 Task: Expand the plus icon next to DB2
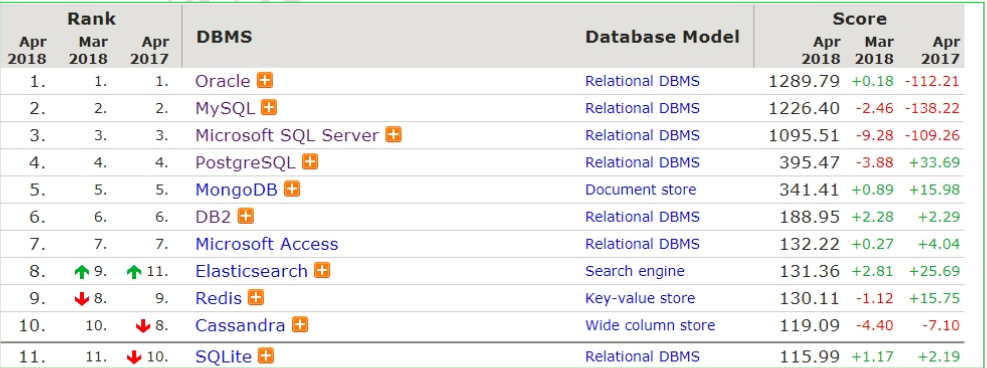(x=245, y=216)
